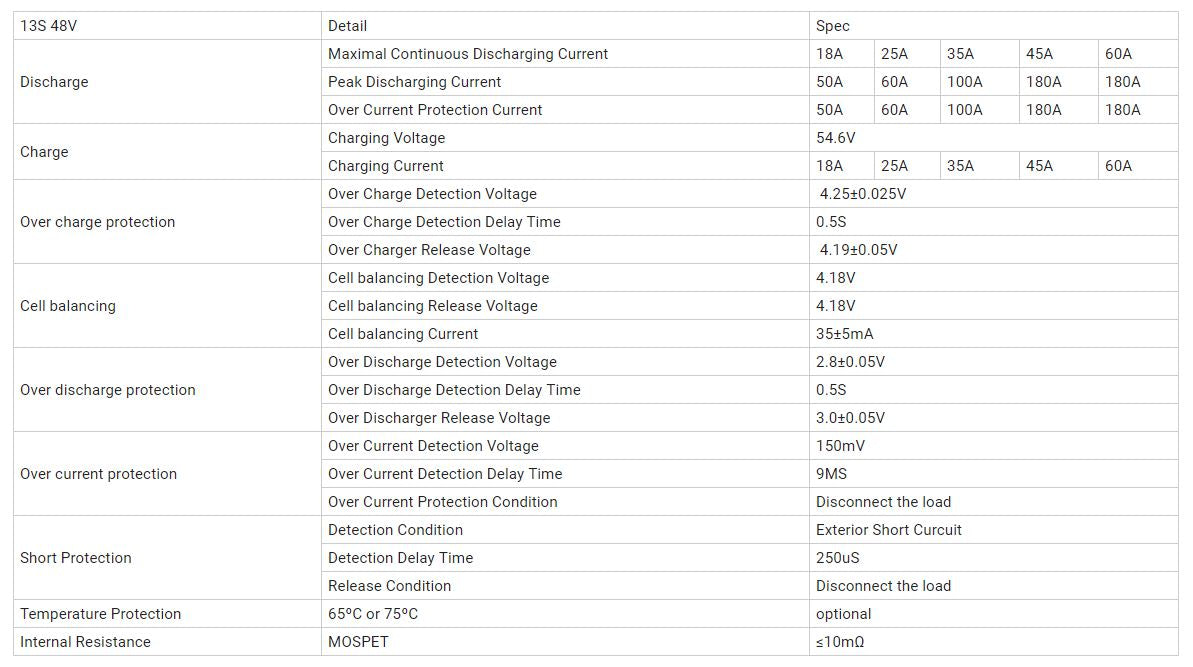Click "Maximal Continuous Discharging Current" row label
The image size is (1193, 667).
[468, 54]
